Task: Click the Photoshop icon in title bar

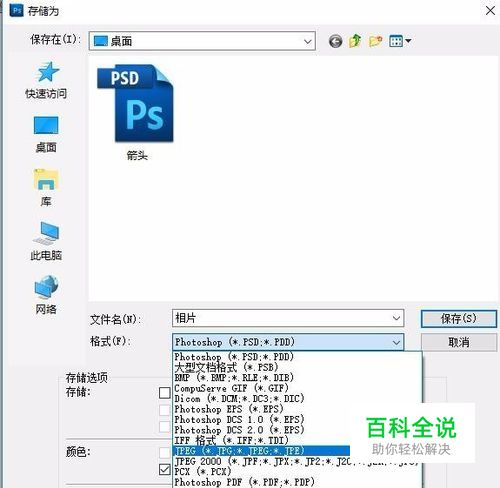Action: (16, 11)
